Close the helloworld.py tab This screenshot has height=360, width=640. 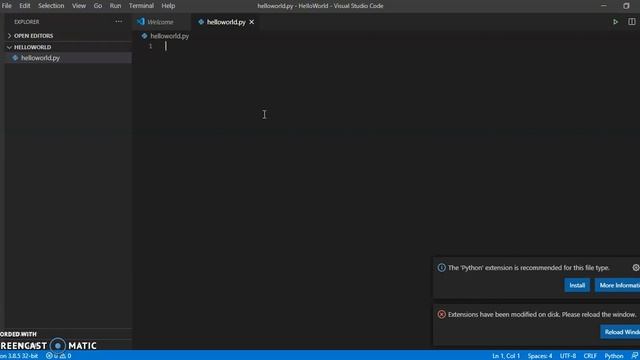click(252, 22)
